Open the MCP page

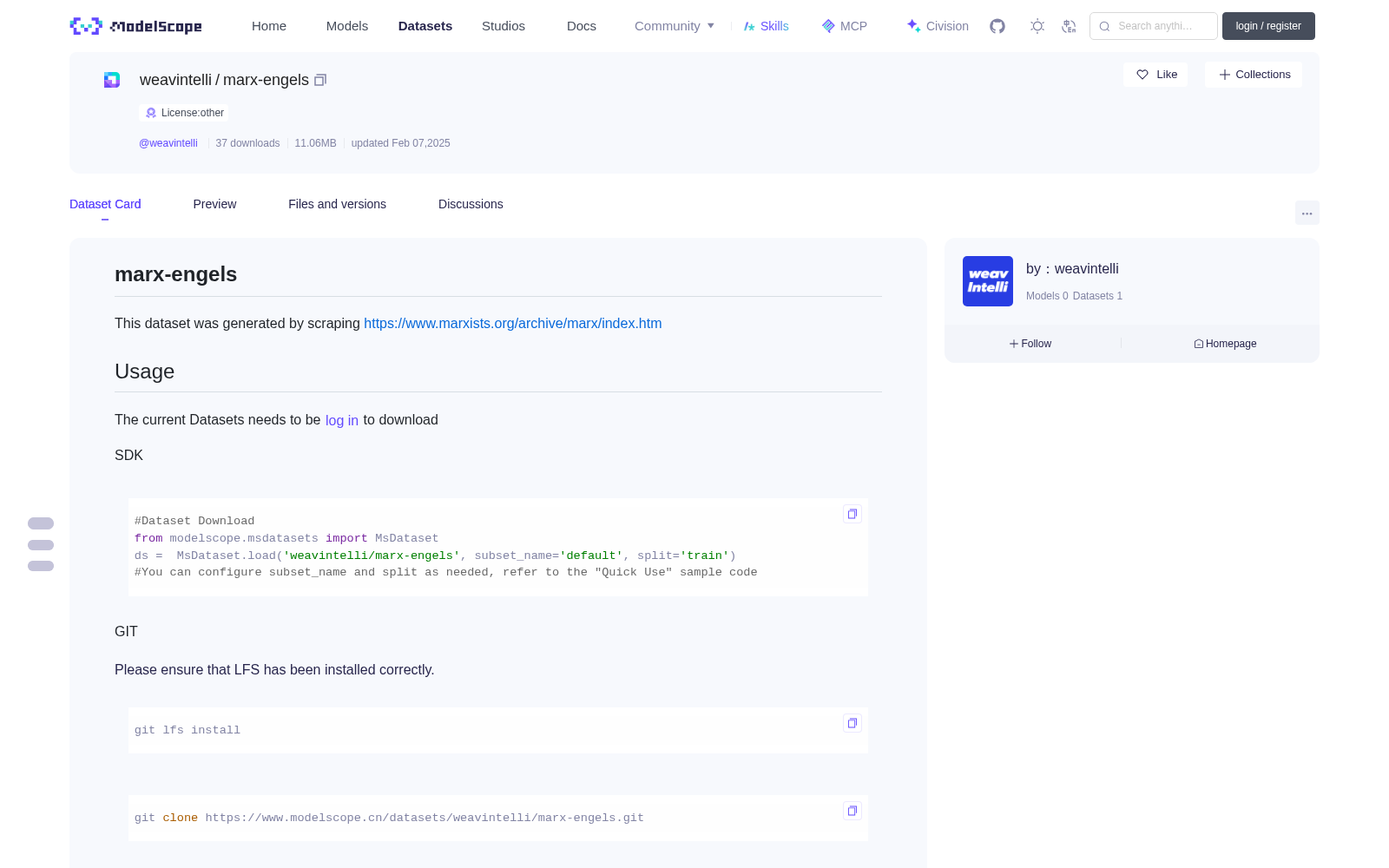click(x=844, y=26)
